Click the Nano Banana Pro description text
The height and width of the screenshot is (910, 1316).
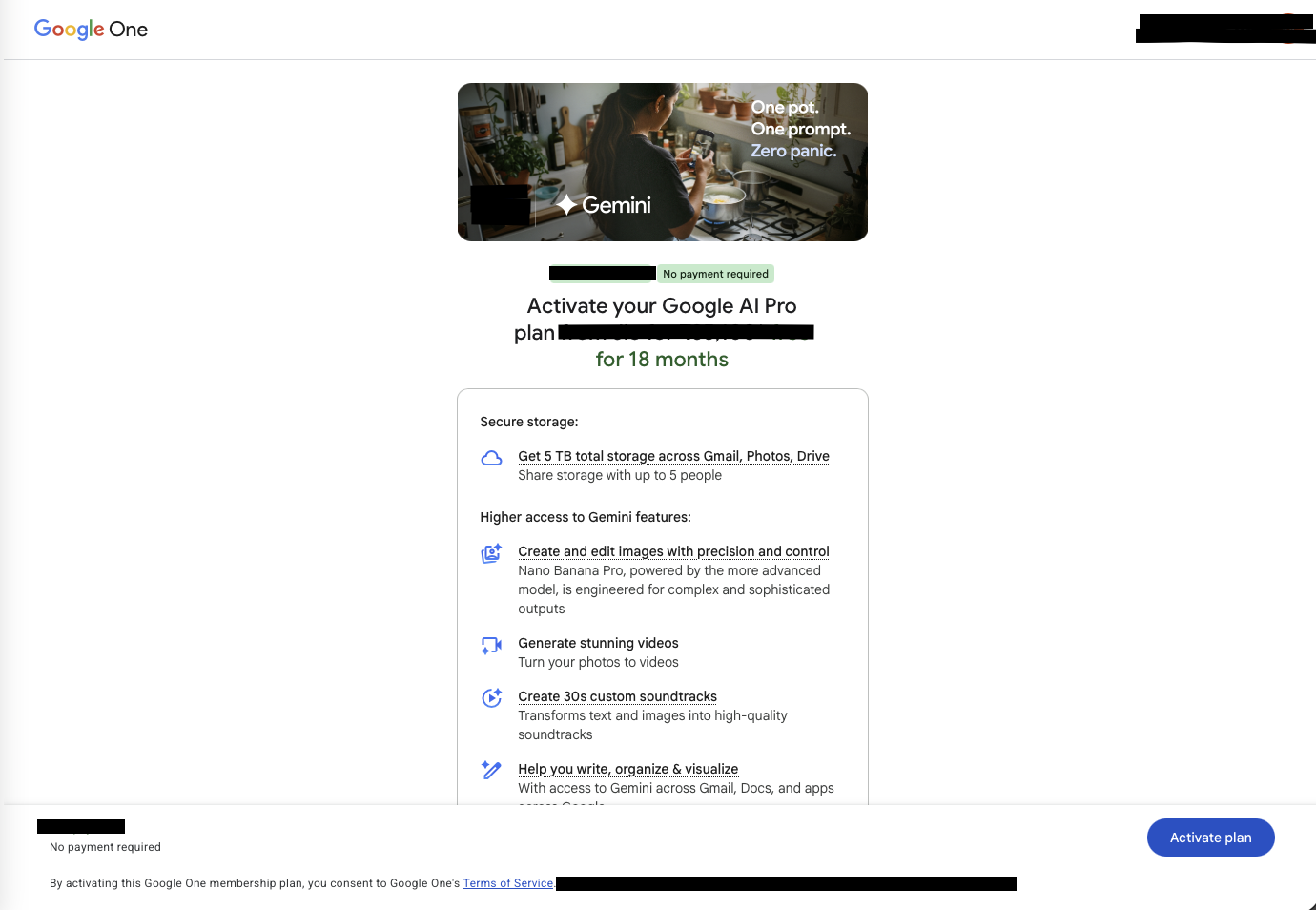674,589
